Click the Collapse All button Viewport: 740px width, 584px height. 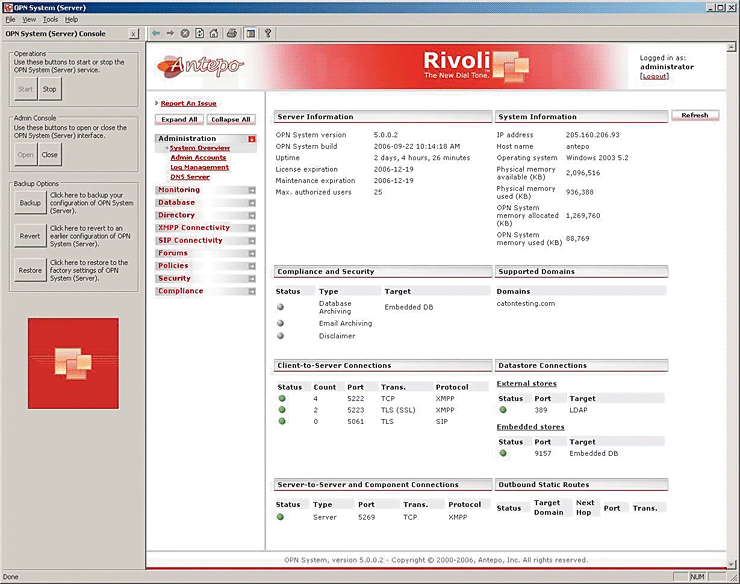coord(231,119)
